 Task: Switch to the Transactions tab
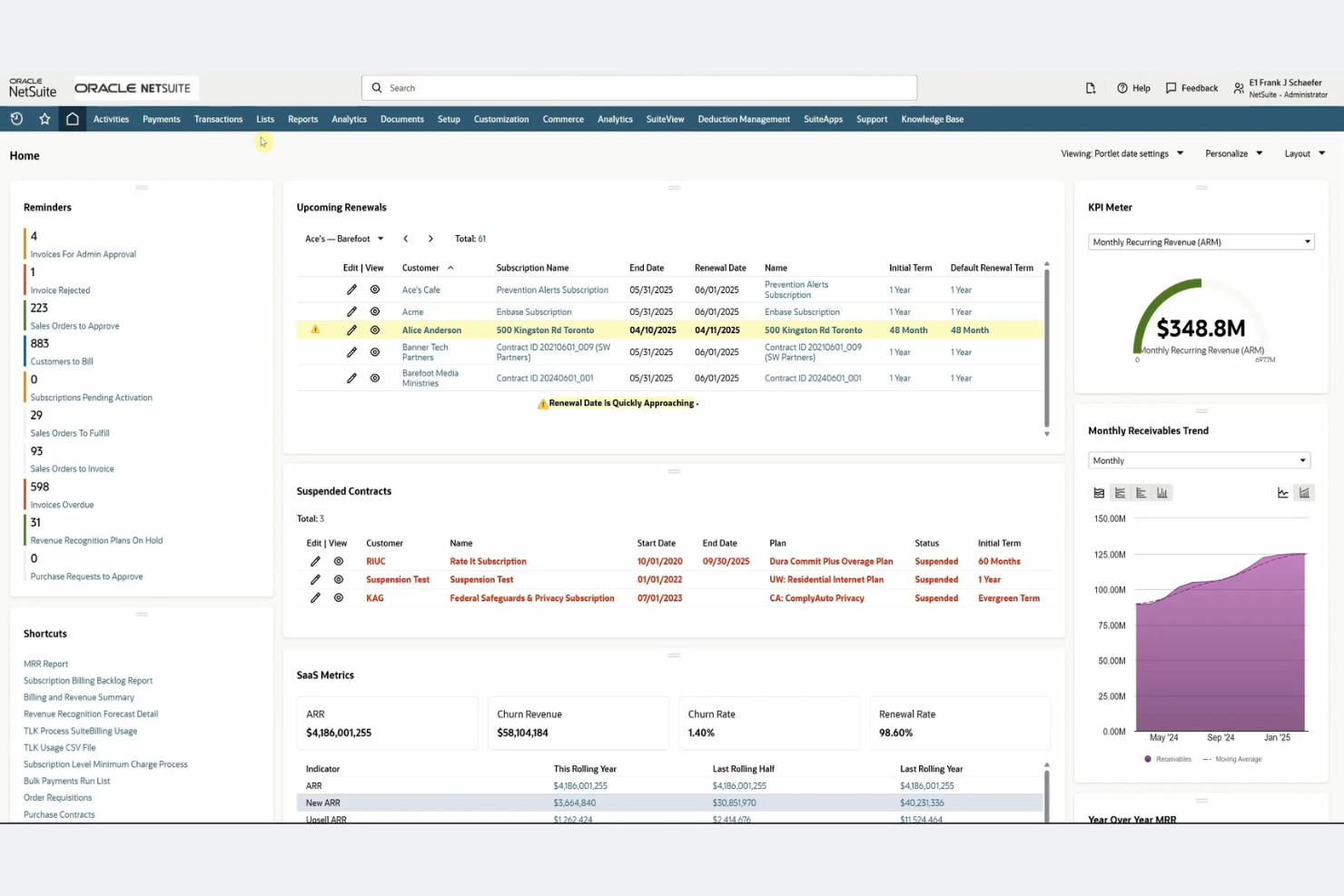218,118
